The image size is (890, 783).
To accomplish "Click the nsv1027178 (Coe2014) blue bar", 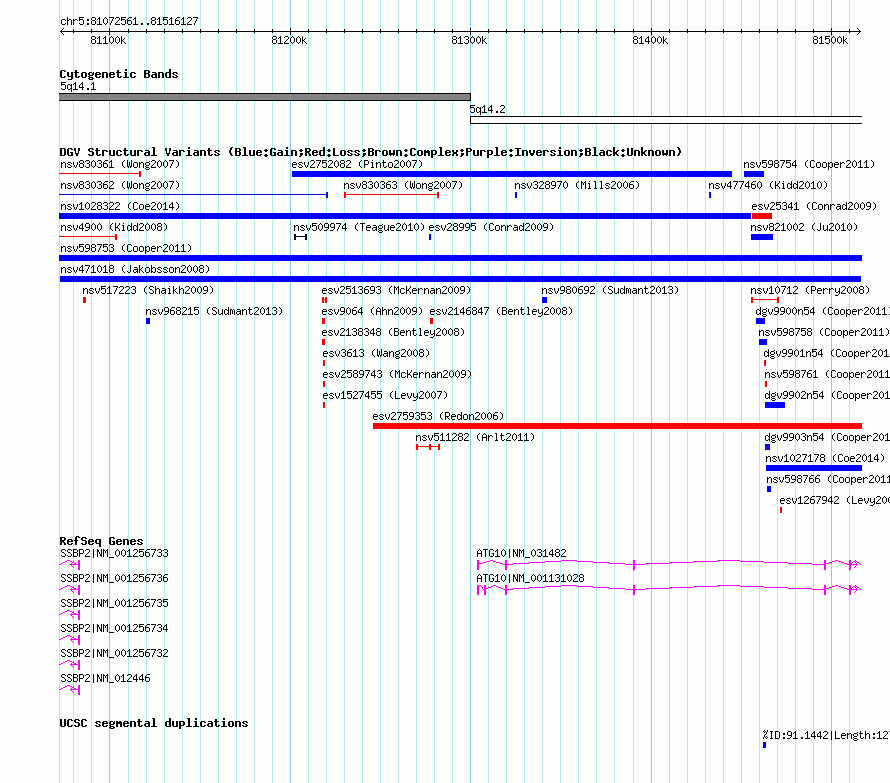I will tap(814, 468).
